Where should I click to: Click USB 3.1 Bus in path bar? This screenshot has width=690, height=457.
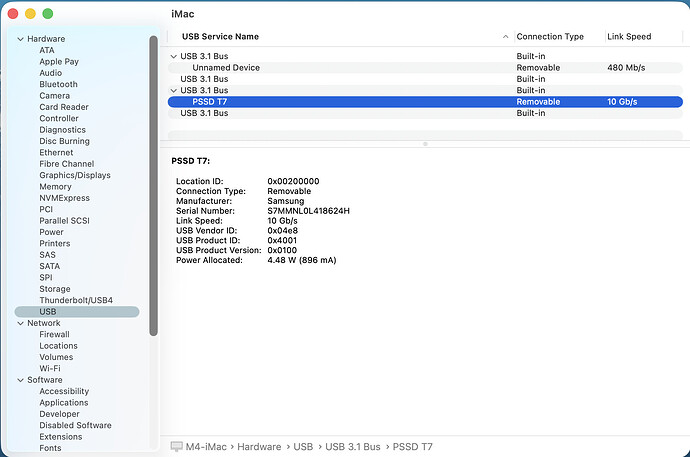pos(353,447)
